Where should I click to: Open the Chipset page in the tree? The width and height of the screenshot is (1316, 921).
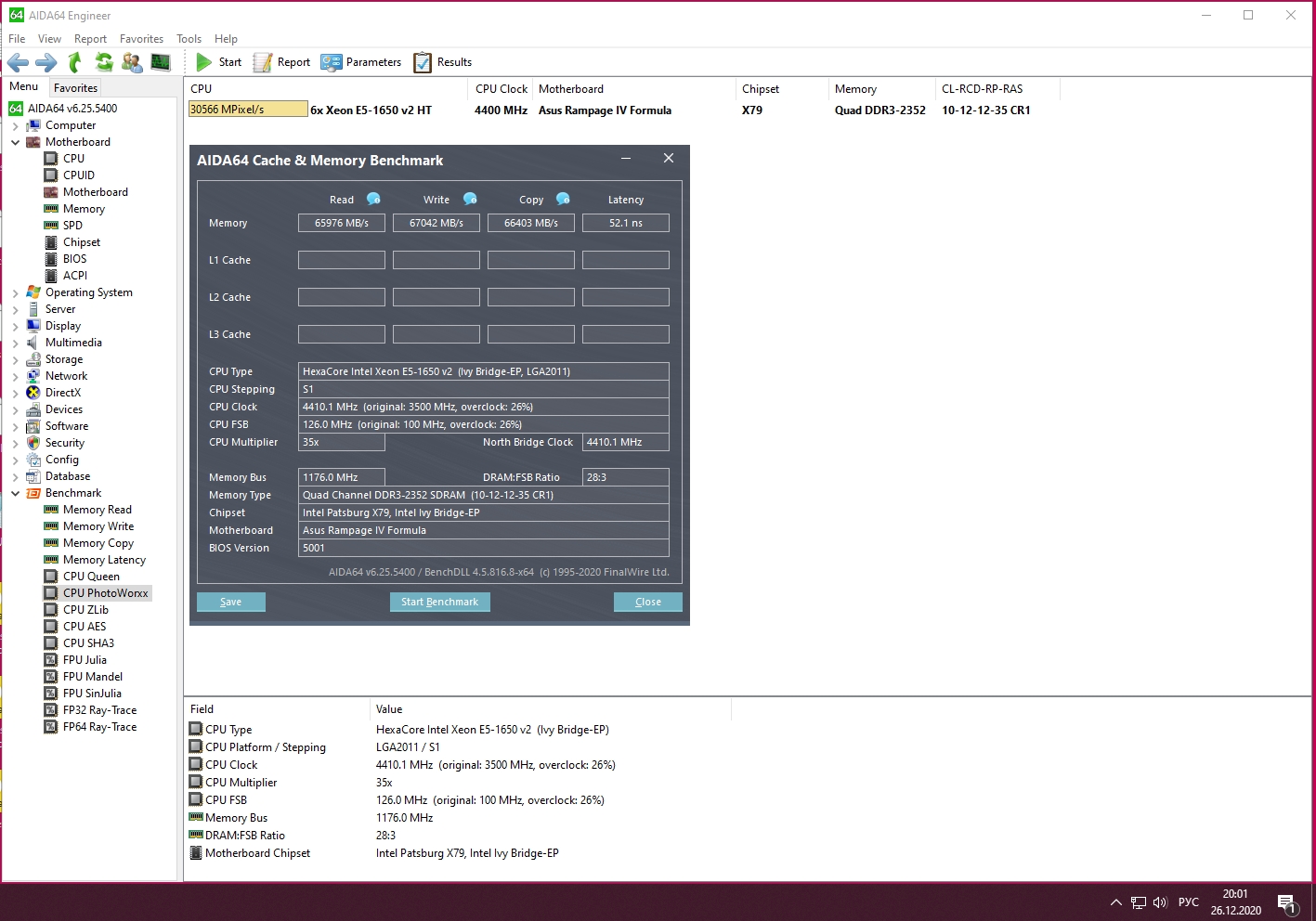(82, 242)
